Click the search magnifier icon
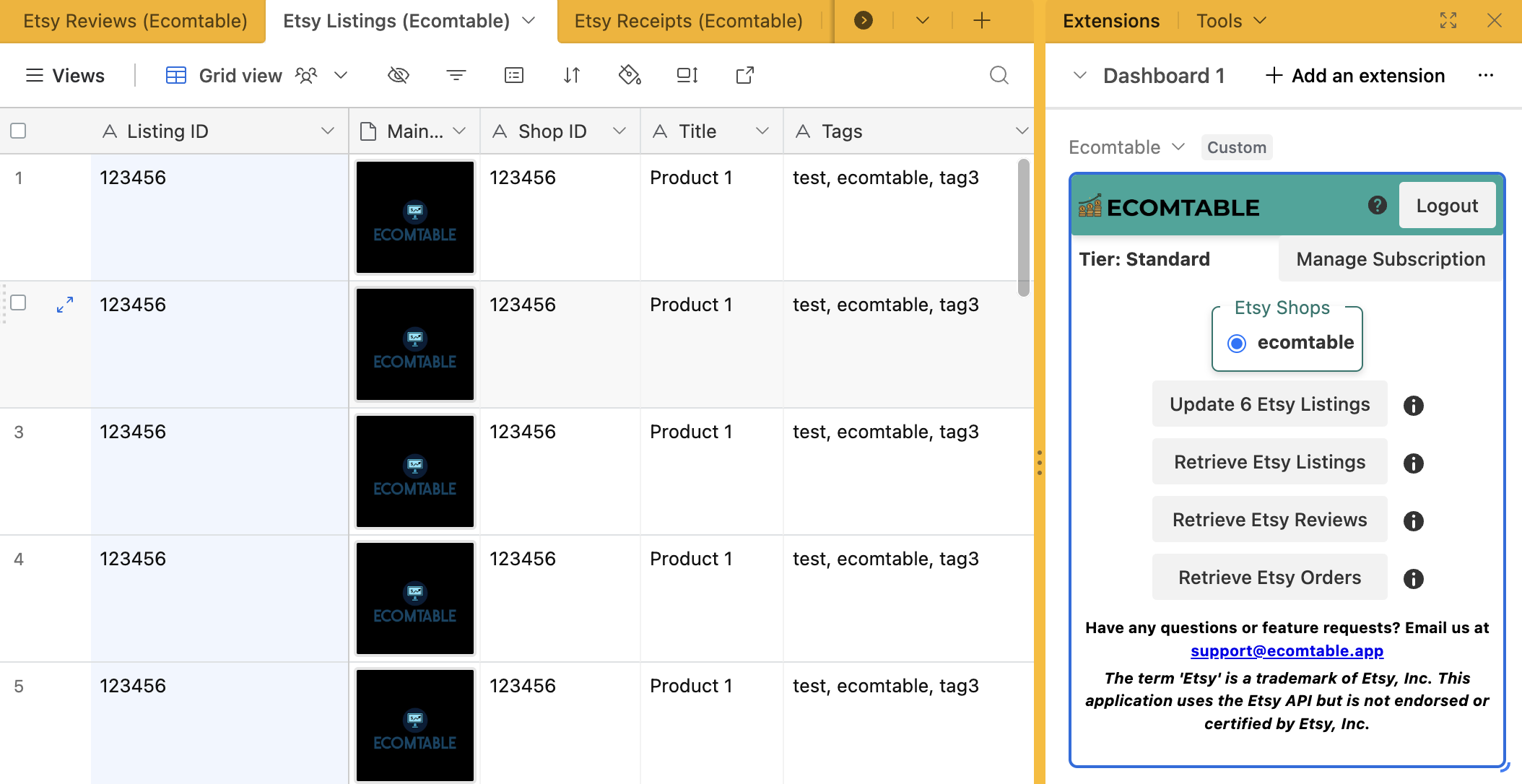This screenshot has width=1522, height=784. pyautogui.click(x=999, y=75)
